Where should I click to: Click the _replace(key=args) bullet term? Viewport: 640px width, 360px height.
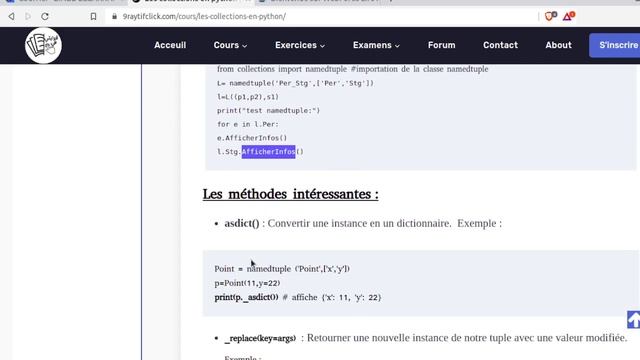pyautogui.click(x=260, y=338)
